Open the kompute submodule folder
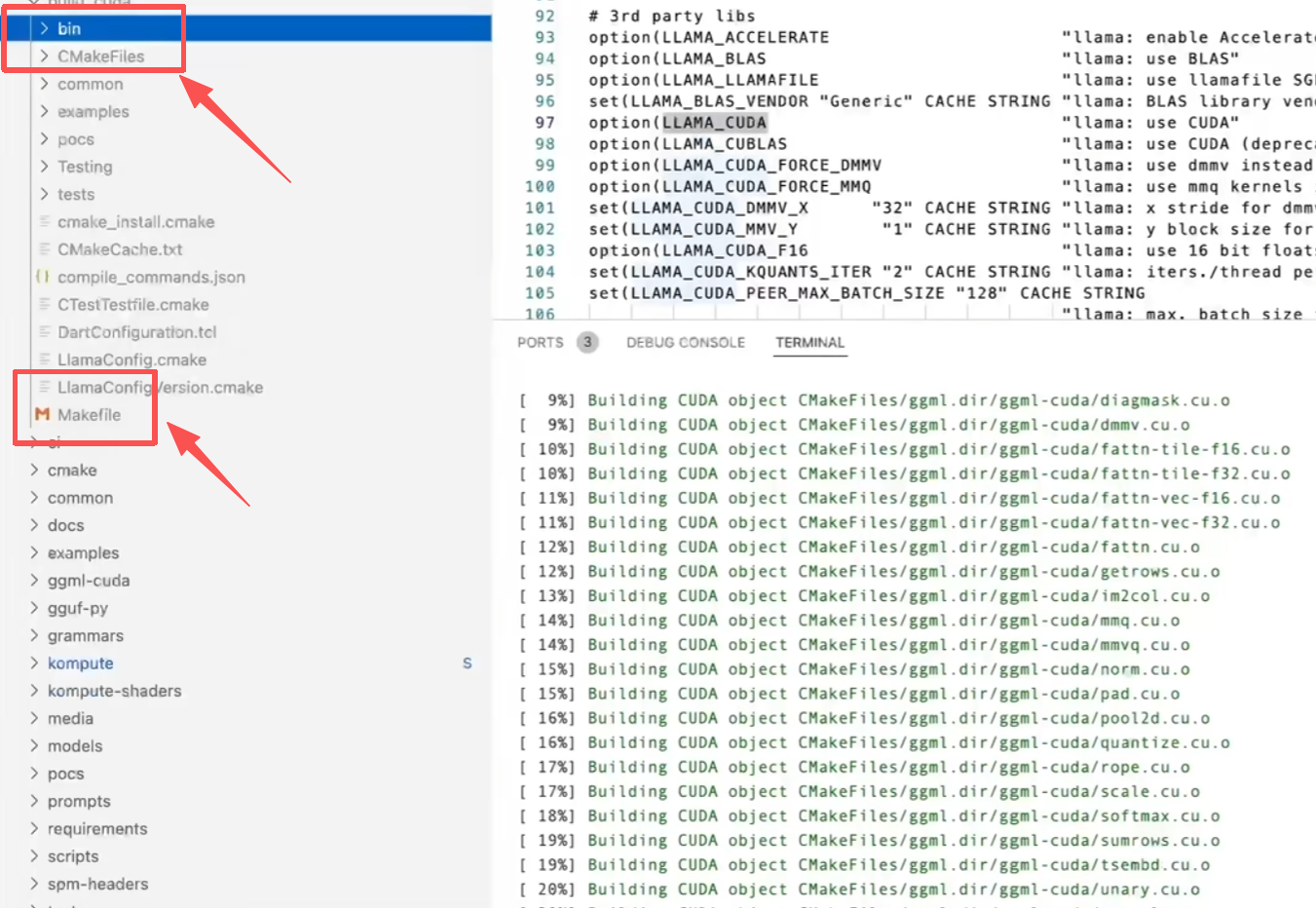This screenshot has width=1316, height=908. click(81, 663)
